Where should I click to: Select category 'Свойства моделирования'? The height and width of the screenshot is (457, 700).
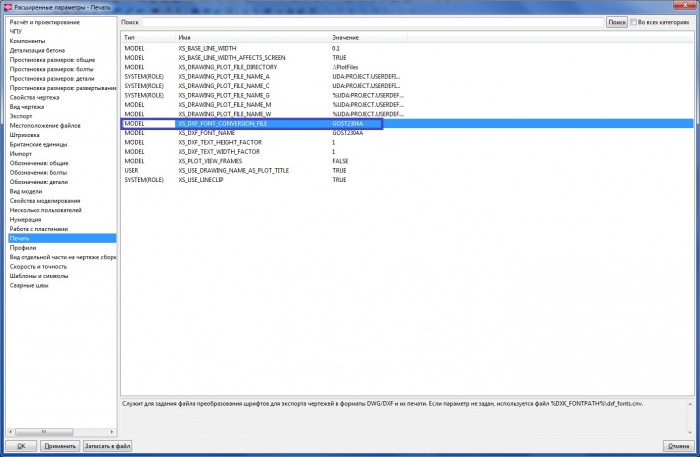[45, 200]
